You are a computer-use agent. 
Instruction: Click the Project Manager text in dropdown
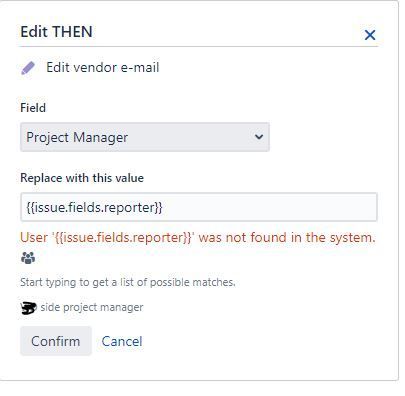[x=77, y=137]
